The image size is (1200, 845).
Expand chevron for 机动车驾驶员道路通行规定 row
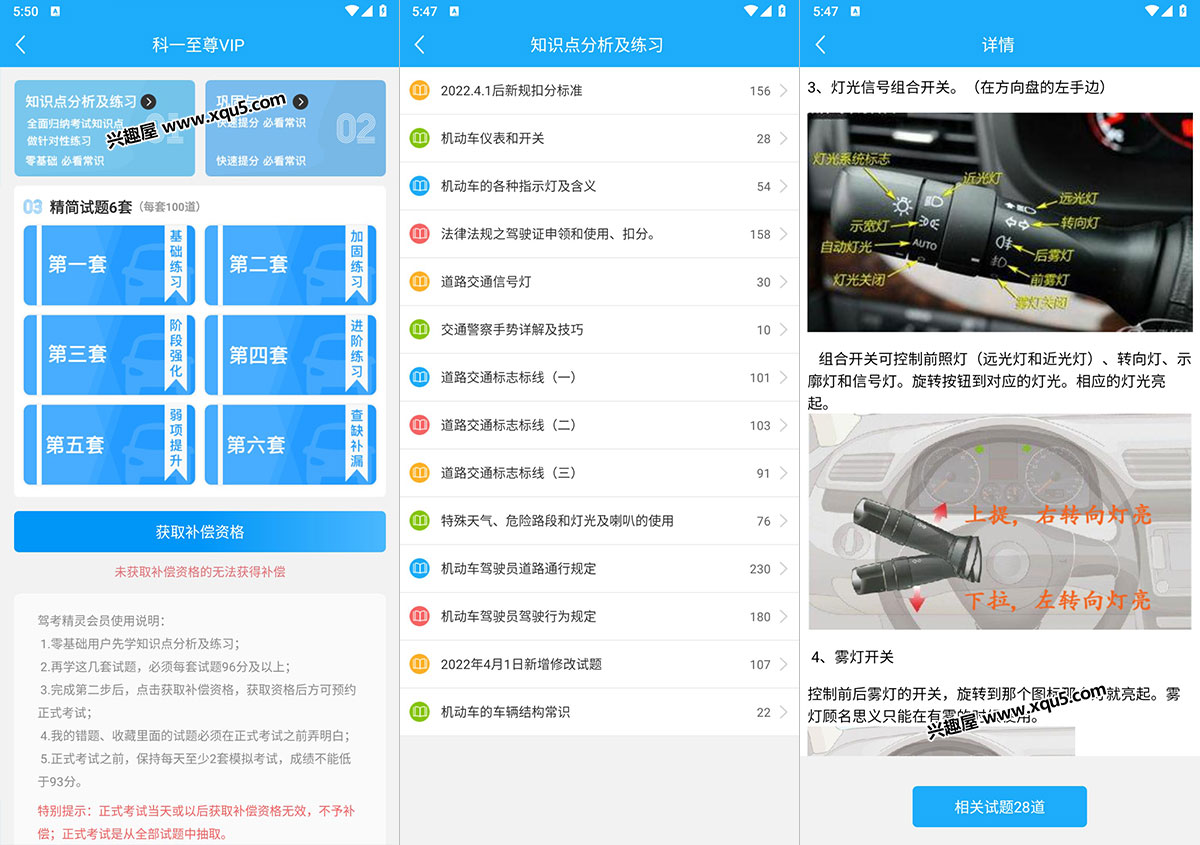click(783, 569)
